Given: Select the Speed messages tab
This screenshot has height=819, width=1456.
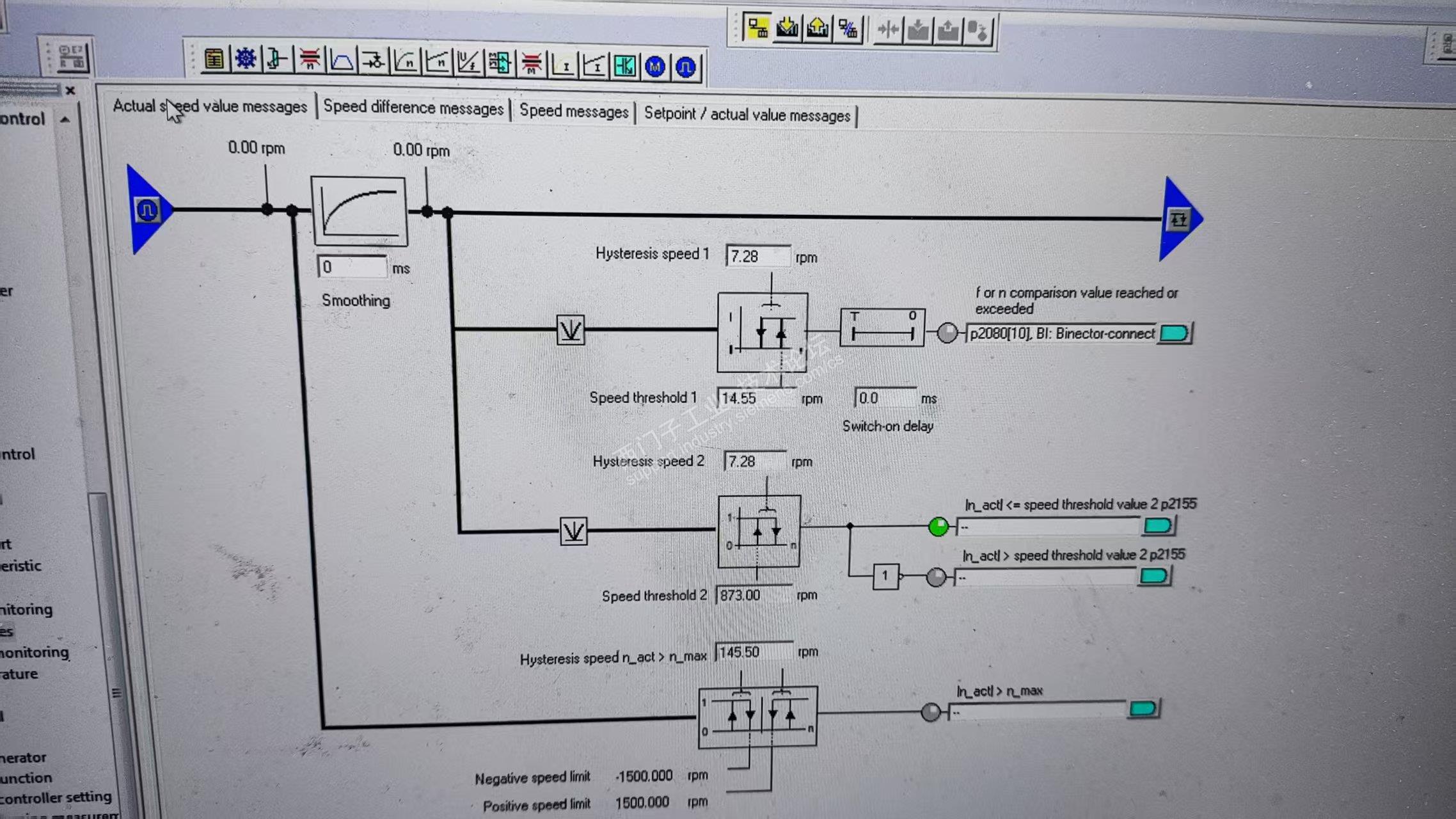Looking at the screenshot, I should tap(573, 111).
